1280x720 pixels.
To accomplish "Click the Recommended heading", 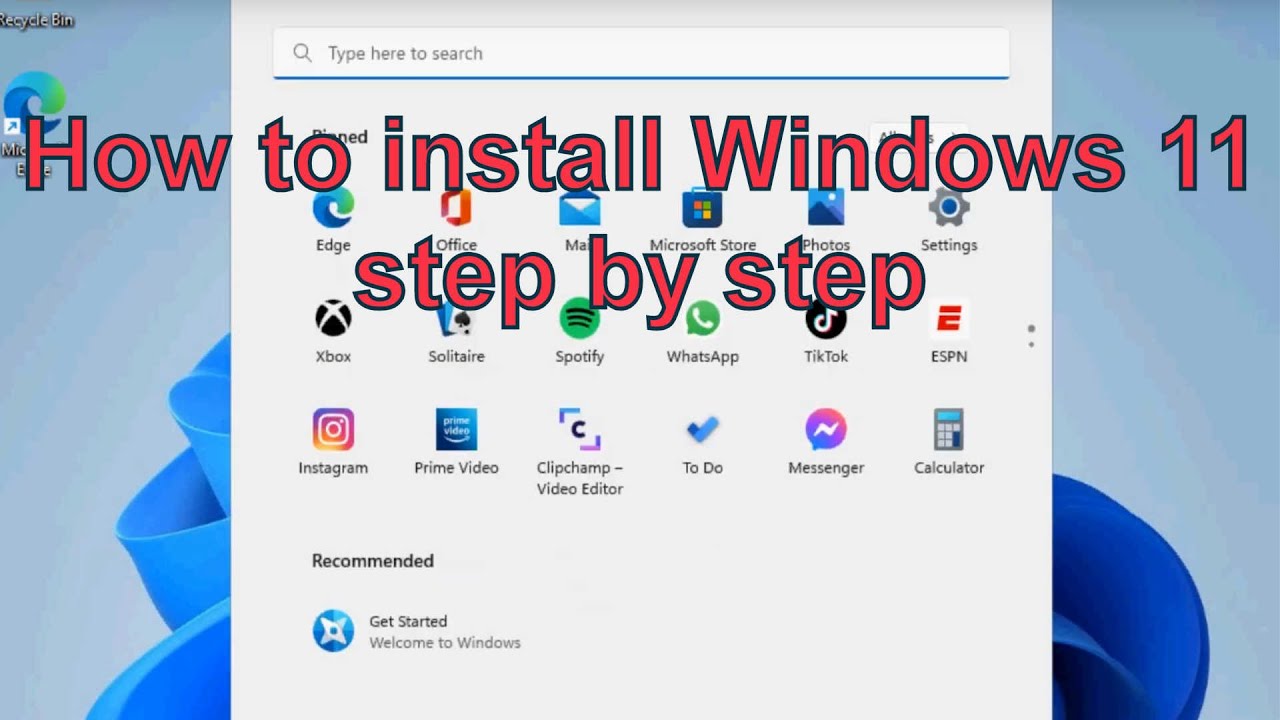I will (x=372, y=561).
